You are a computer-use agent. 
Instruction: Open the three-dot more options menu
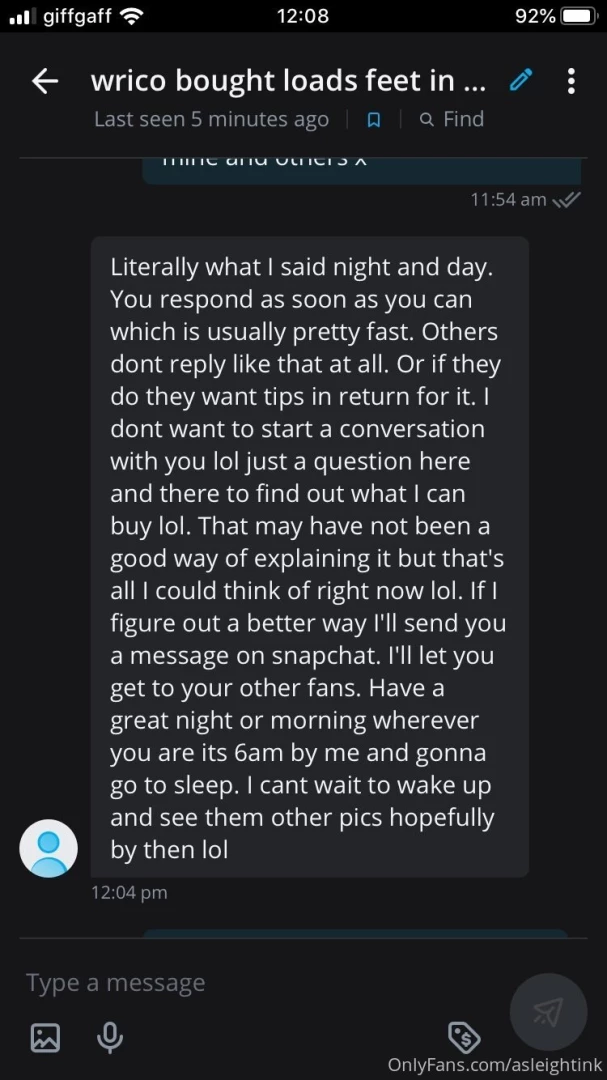(x=570, y=81)
